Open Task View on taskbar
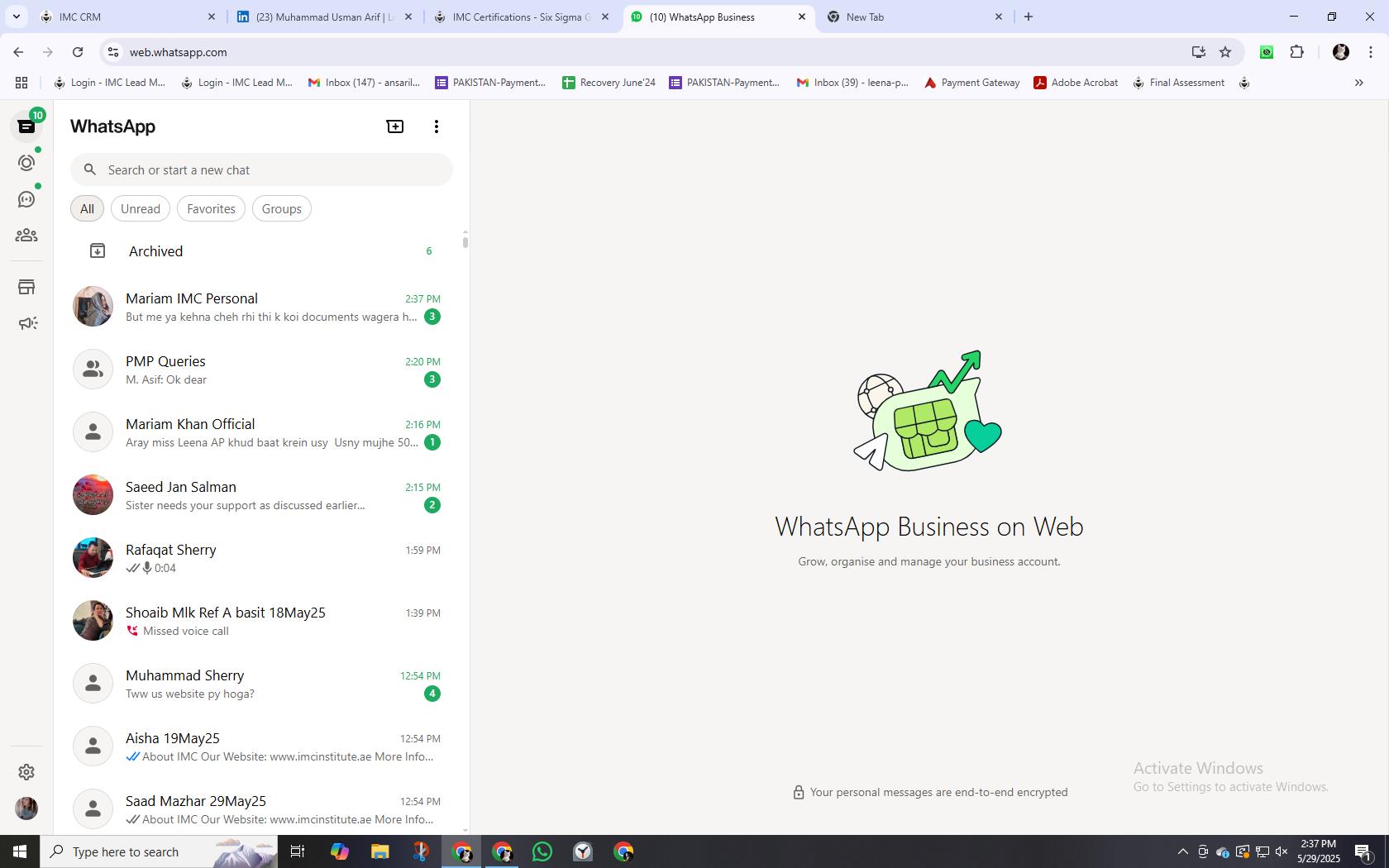This screenshot has width=1389, height=868. pyautogui.click(x=298, y=851)
